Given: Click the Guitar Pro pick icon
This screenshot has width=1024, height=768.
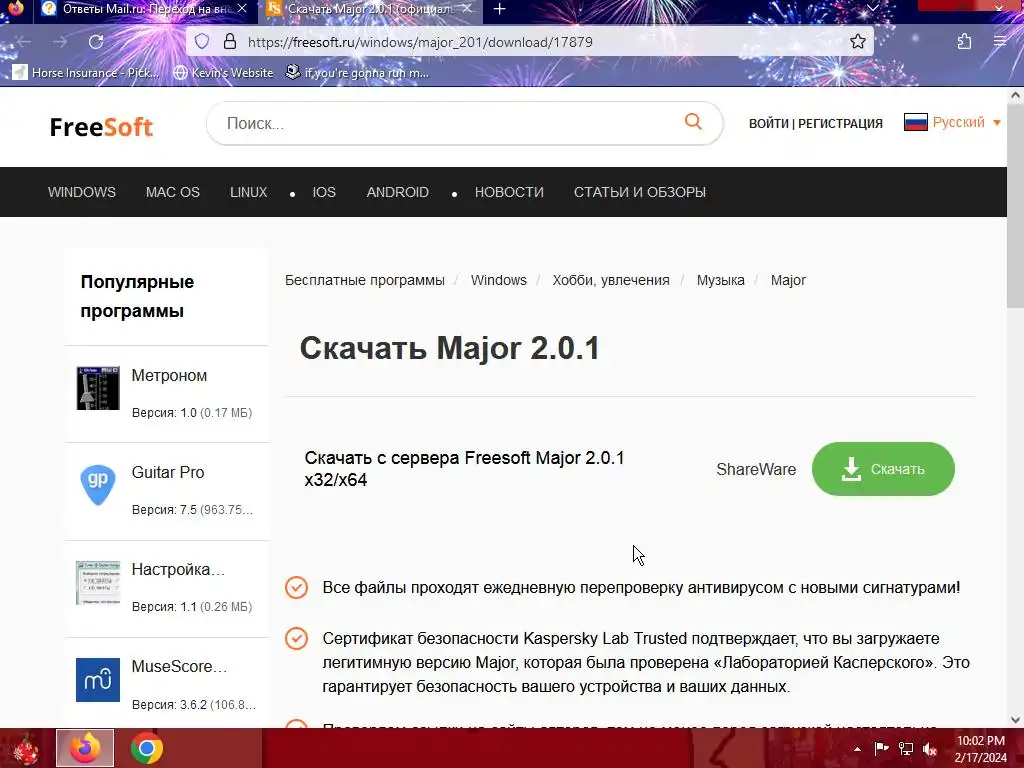Looking at the screenshot, I should click(98, 485).
